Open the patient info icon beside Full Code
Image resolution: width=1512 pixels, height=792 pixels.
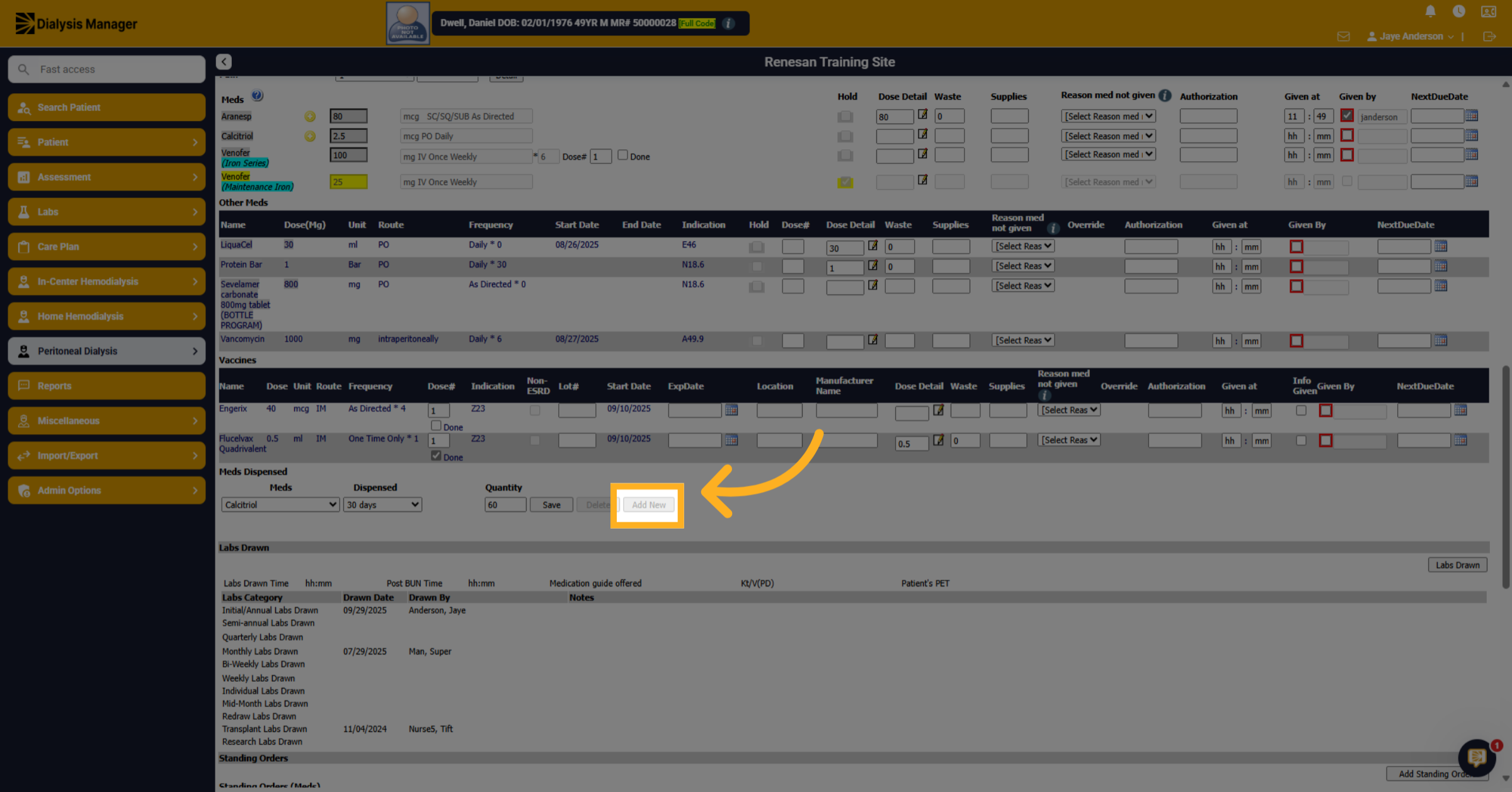pyautogui.click(x=728, y=23)
